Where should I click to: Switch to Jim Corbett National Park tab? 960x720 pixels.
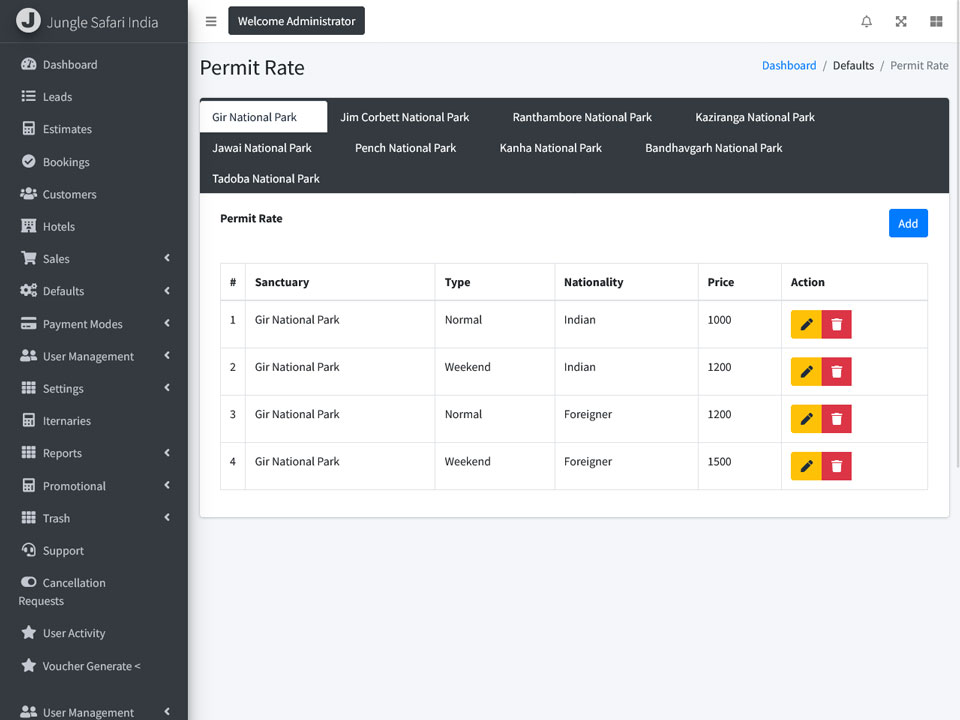[405, 117]
